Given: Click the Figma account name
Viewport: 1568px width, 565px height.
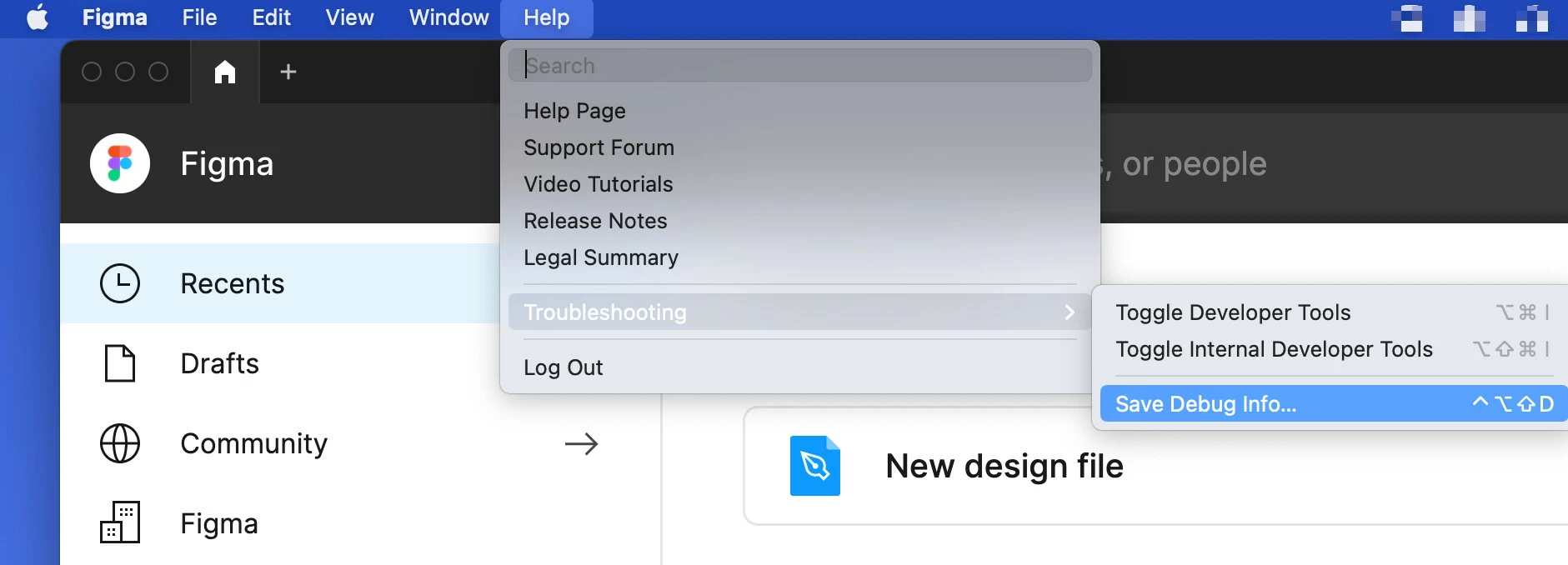Looking at the screenshot, I should point(227,164).
